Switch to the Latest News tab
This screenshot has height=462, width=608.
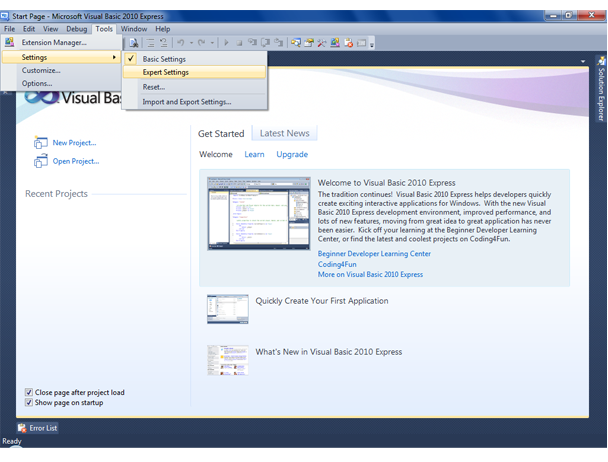click(x=284, y=133)
